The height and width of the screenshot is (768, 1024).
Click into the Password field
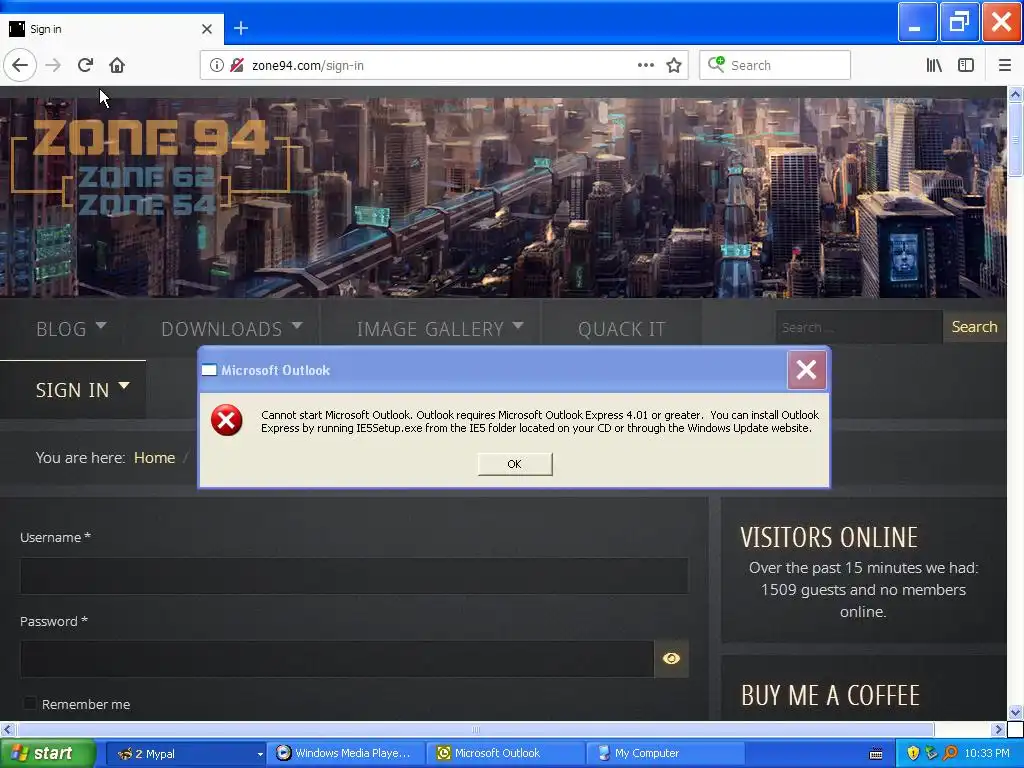coord(337,658)
